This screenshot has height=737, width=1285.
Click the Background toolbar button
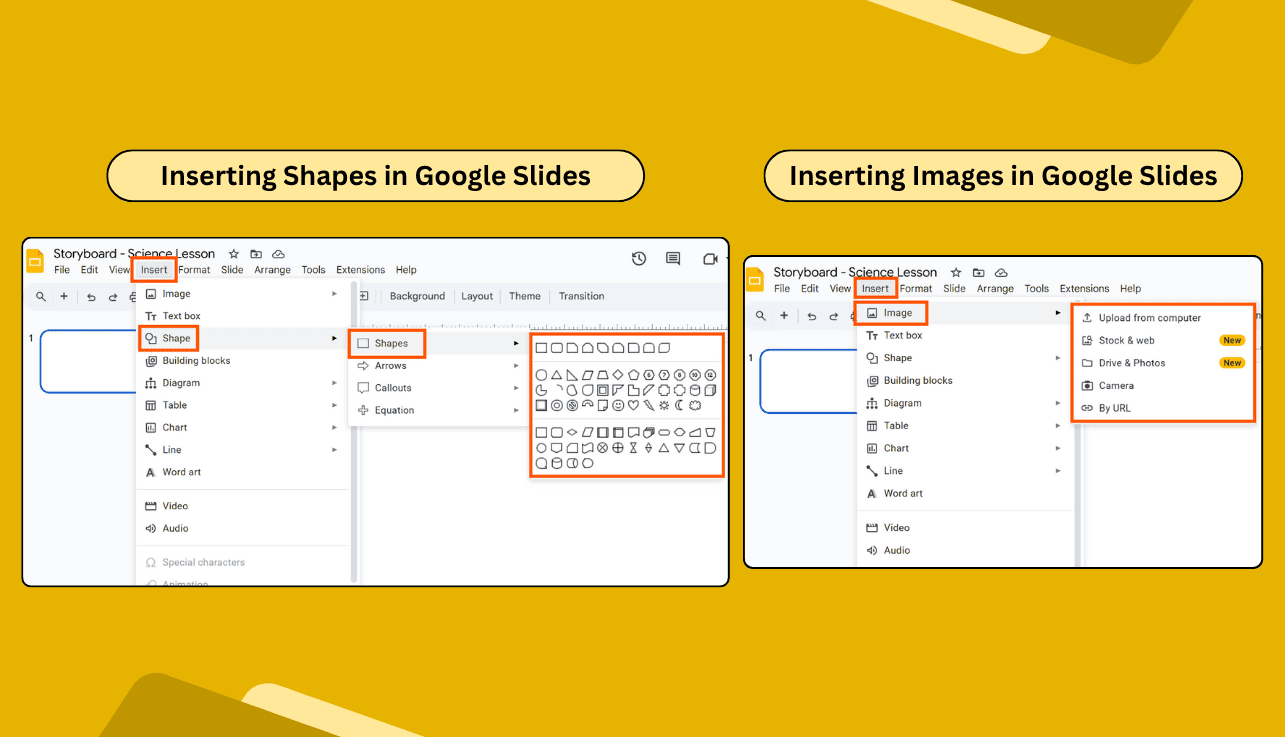pyautogui.click(x=417, y=296)
